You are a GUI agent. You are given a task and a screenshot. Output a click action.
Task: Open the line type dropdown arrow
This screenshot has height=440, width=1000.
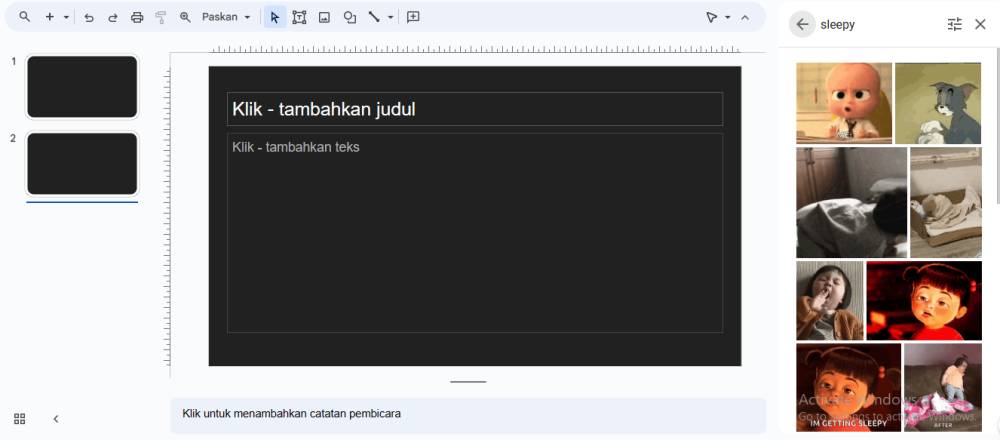tap(390, 17)
